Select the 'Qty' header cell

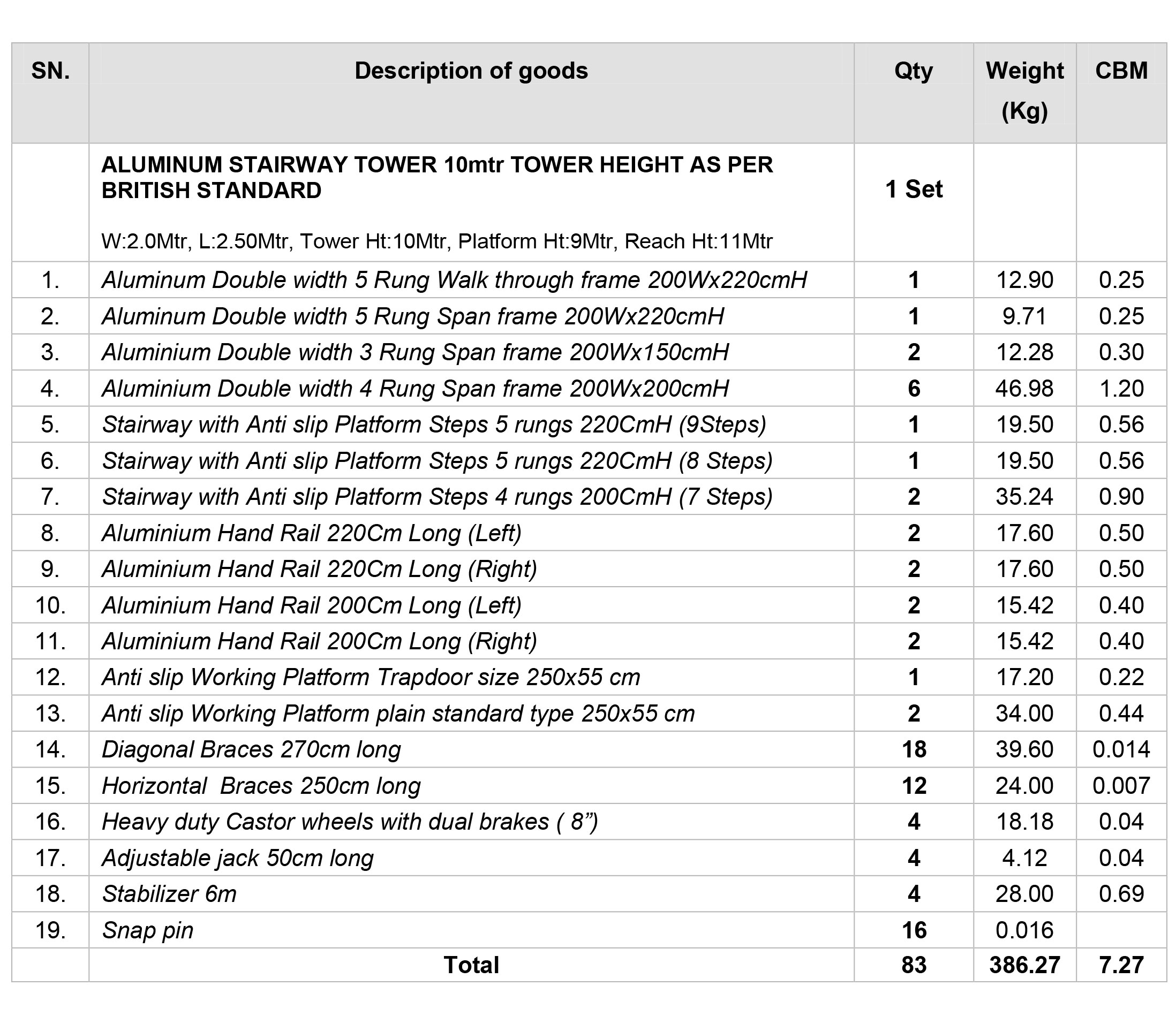click(x=914, y=71)
